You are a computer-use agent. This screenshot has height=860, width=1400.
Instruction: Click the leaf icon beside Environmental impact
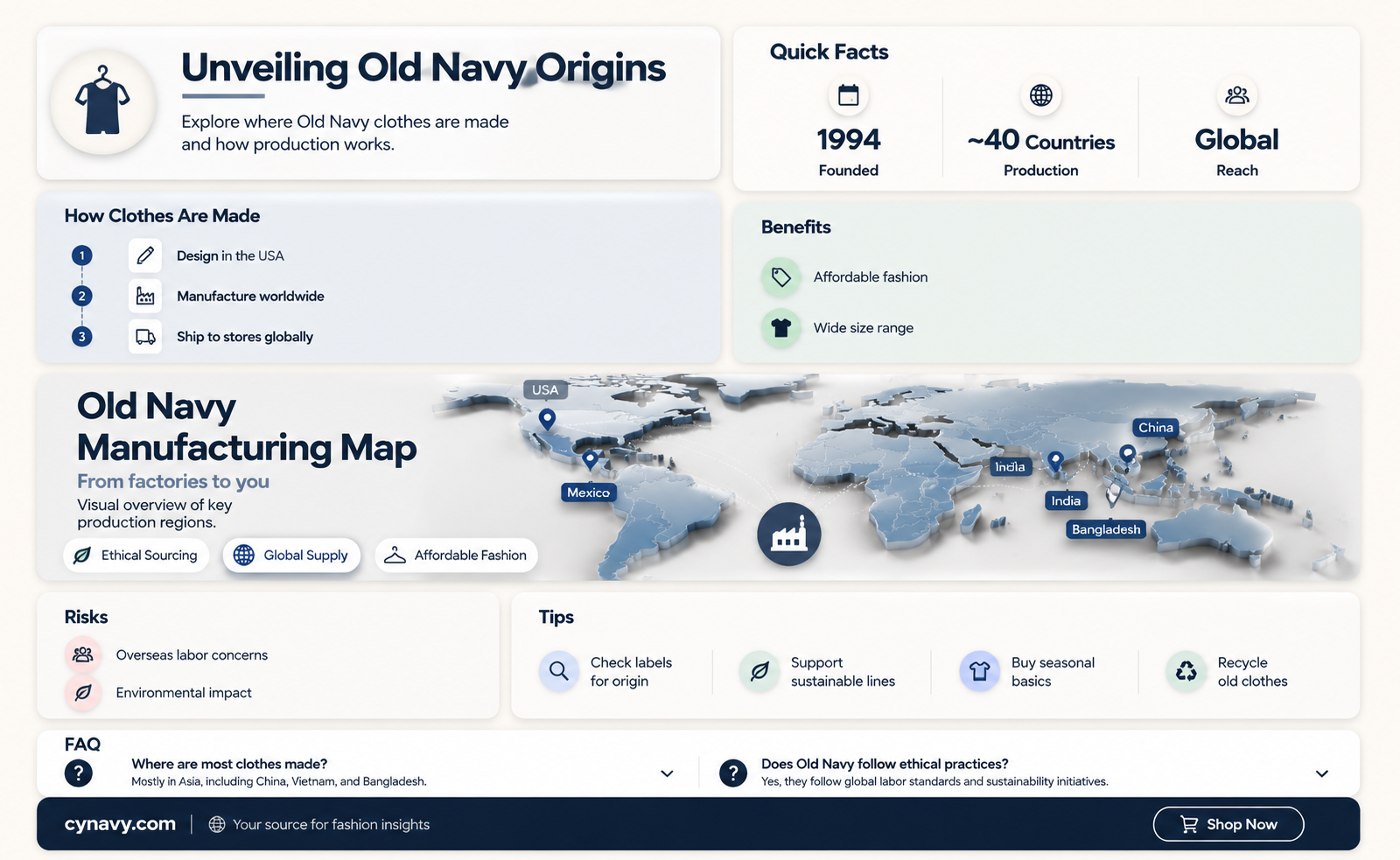(83, 693)
